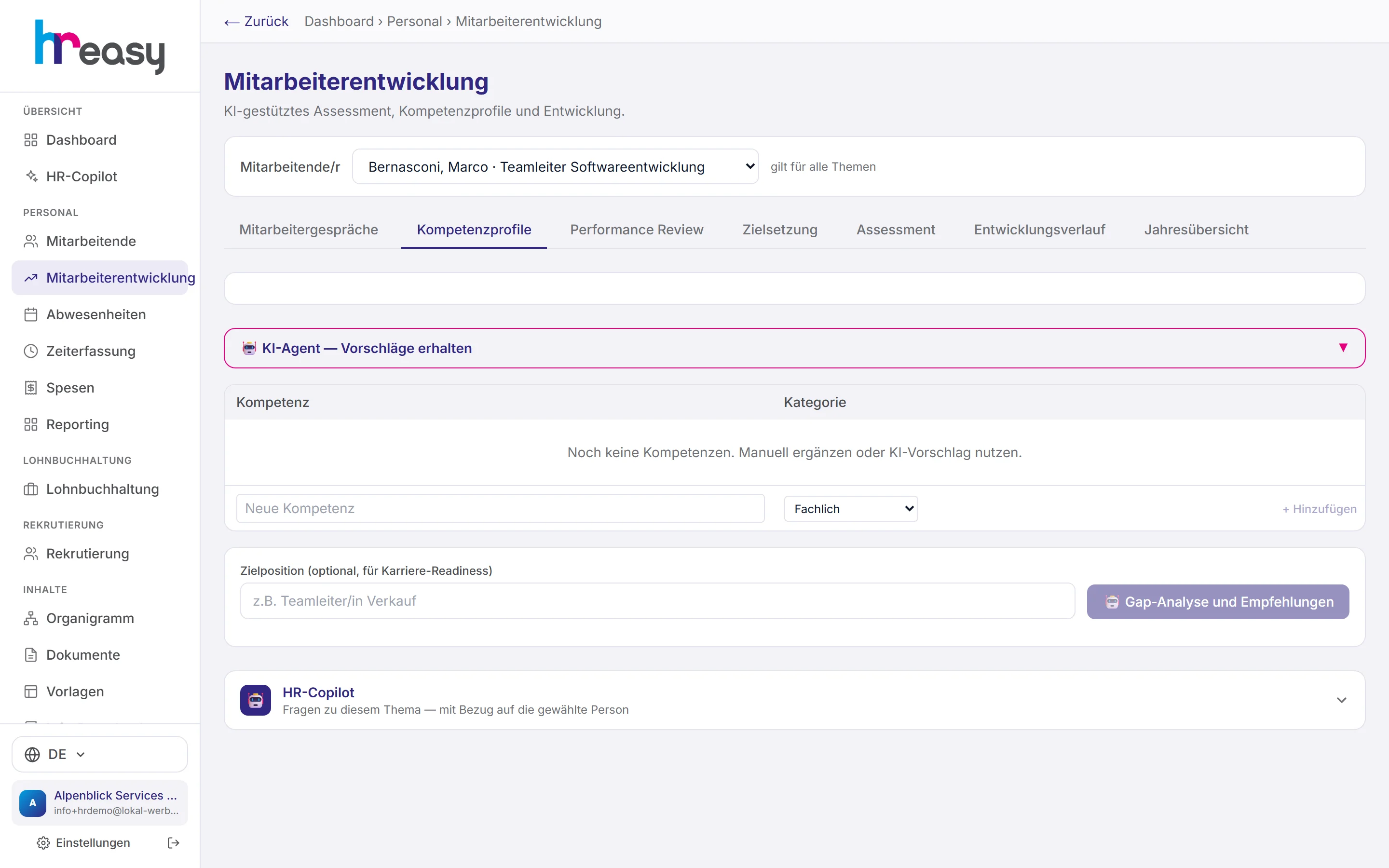
Task: Click the Rekrutierung people icon
Action: (x=31, y=554)
